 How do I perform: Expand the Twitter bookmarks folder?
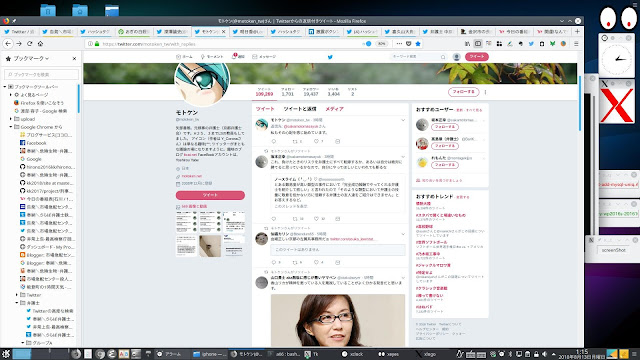pyautogui.click(x=17, y=295)
